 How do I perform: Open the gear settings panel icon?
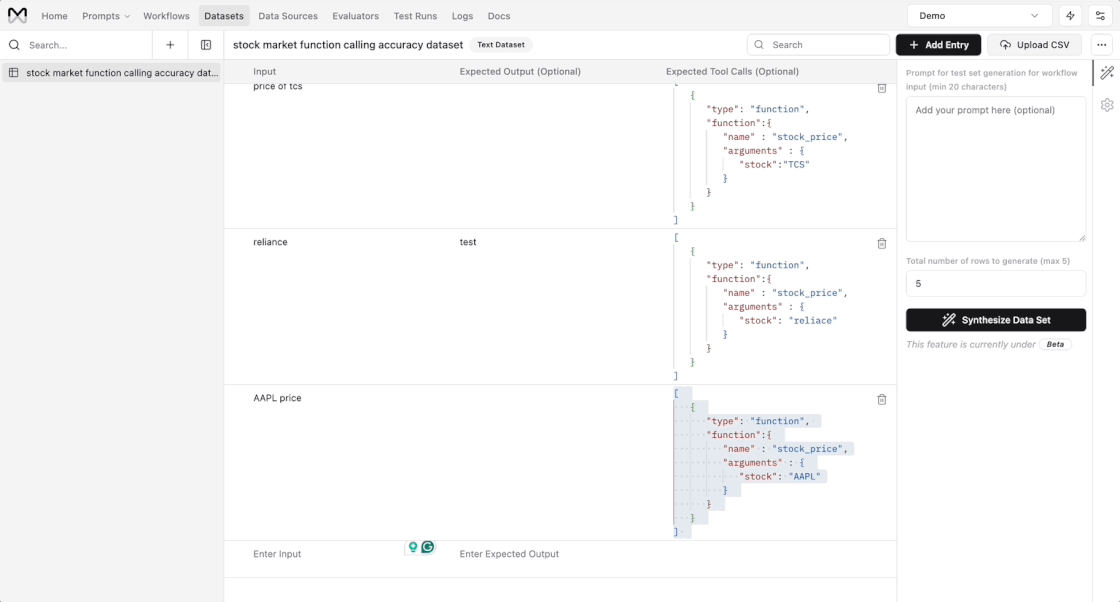click(1107, 105)
